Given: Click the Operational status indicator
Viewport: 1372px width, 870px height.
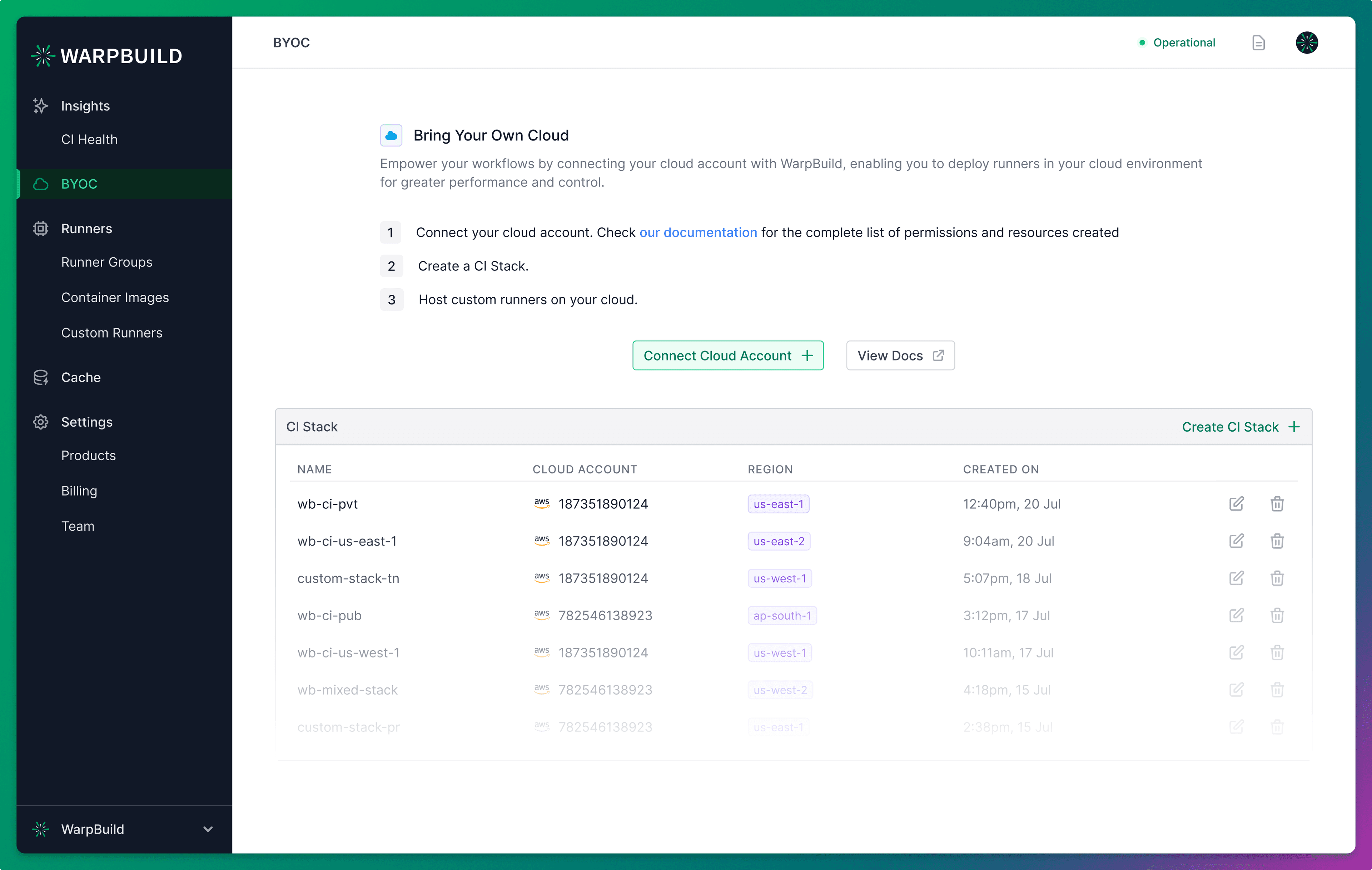Looking at the screenshot, I should point(1177,43).
